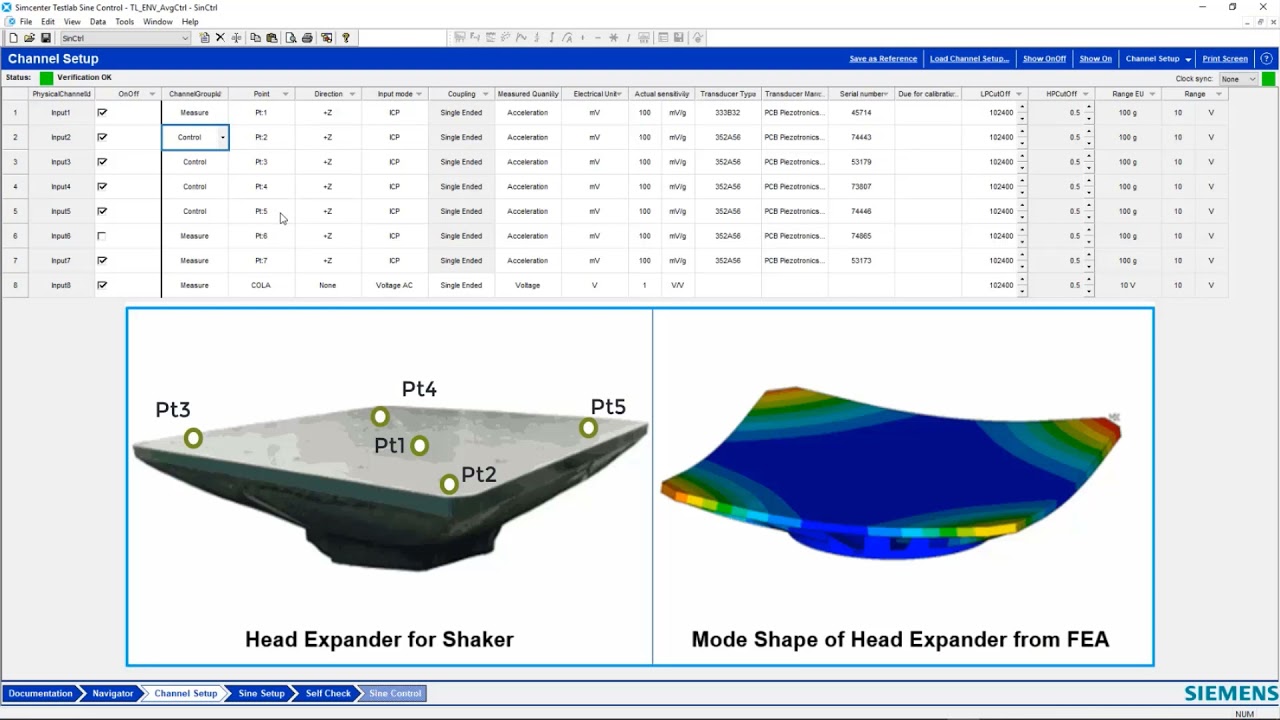Open the Point column filter arrow
The image size is (1280, 720).
285,94
